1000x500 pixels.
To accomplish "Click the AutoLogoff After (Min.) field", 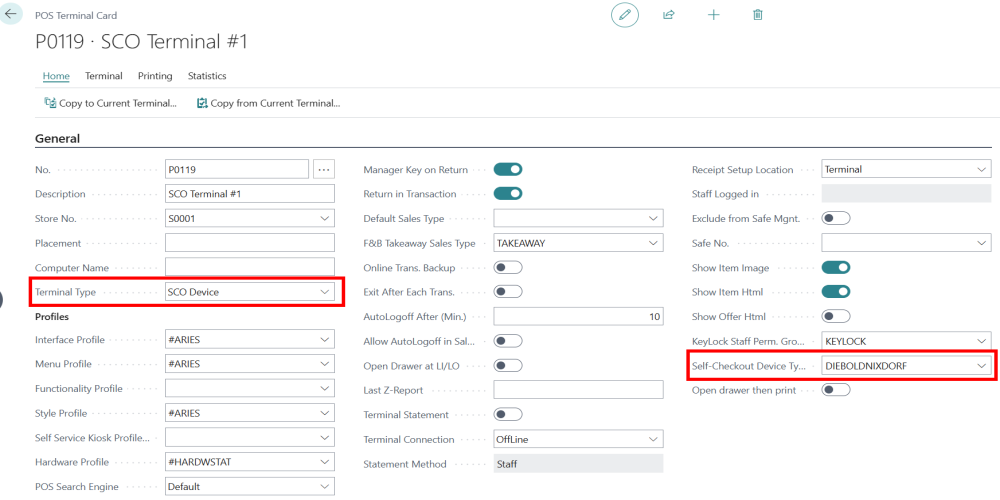I will tap(578, 316).
